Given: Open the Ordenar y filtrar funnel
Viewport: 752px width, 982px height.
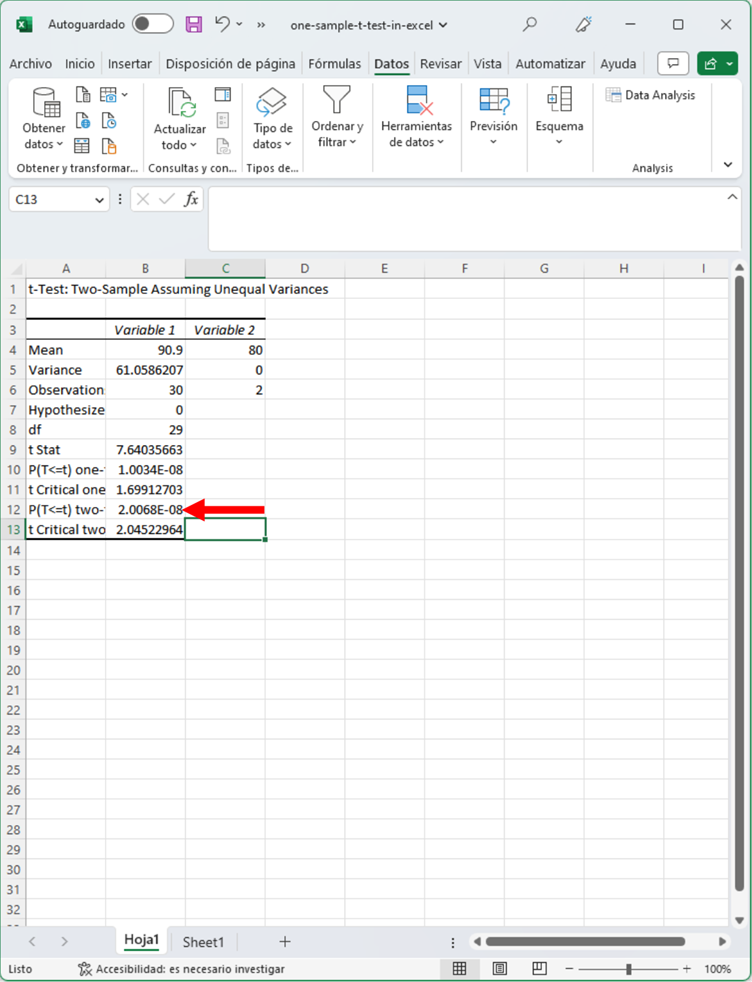Looking at the screenshot, I should coord(337,102).
